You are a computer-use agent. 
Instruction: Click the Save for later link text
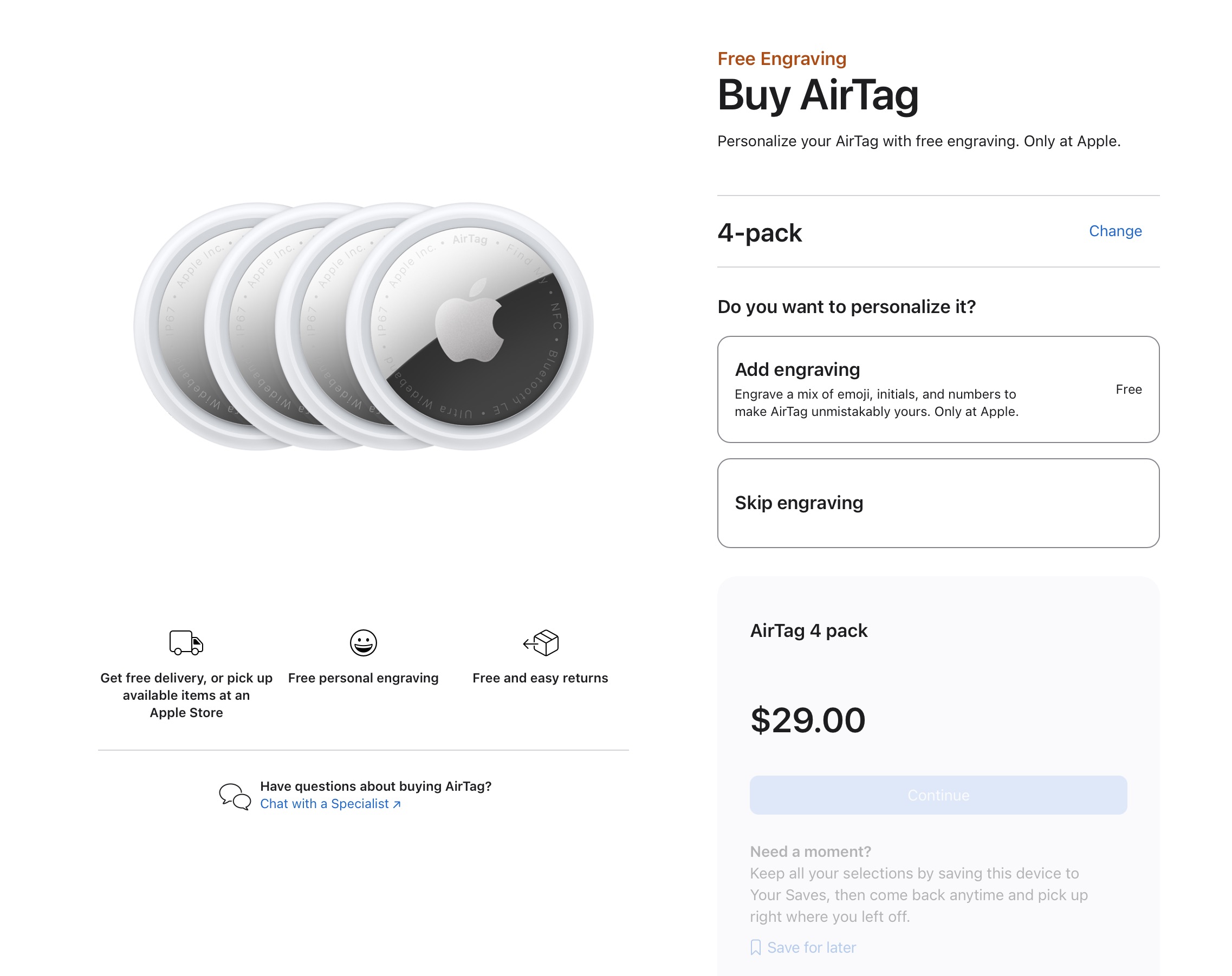[x=812, y=947]
